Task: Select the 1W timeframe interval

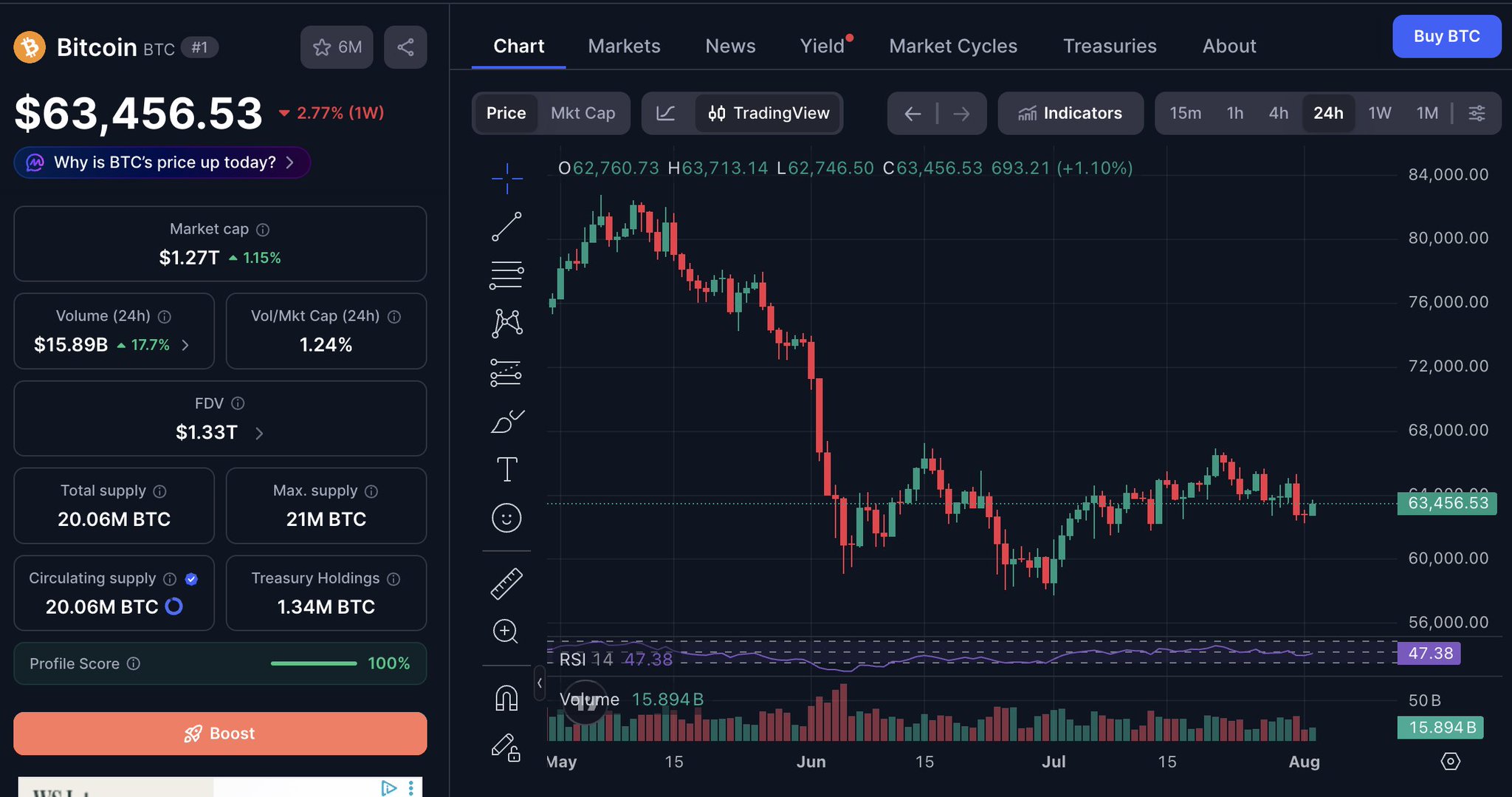Action: pyautogui.click(x=1379, y=113)
